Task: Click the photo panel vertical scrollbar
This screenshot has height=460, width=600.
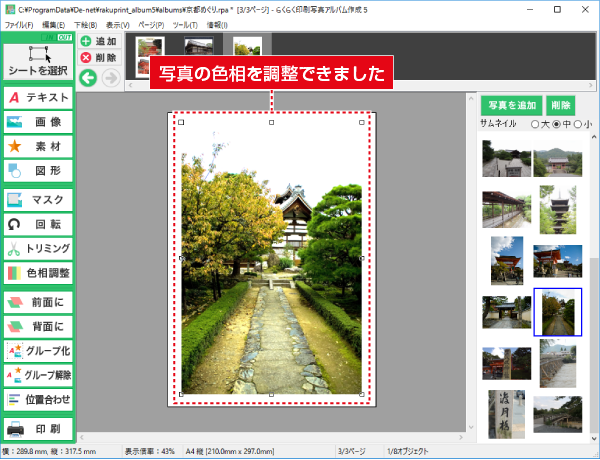Action: 593,289
